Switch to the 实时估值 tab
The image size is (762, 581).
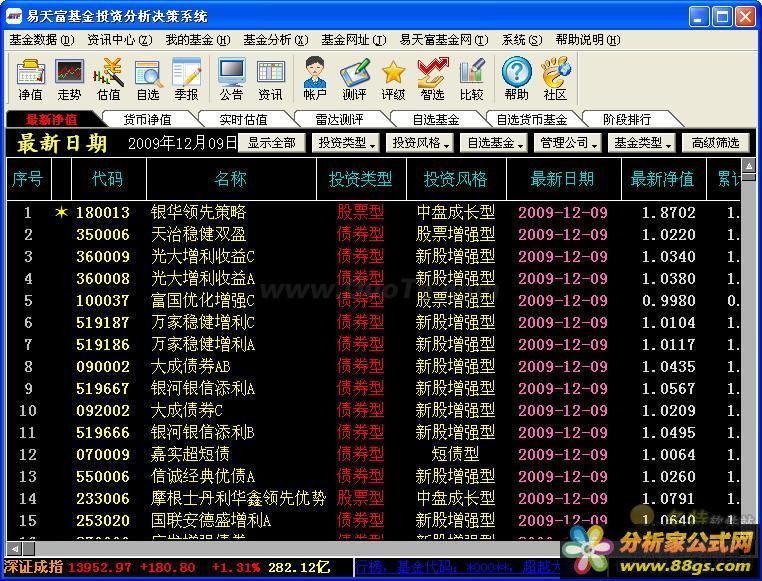[243, 119]
